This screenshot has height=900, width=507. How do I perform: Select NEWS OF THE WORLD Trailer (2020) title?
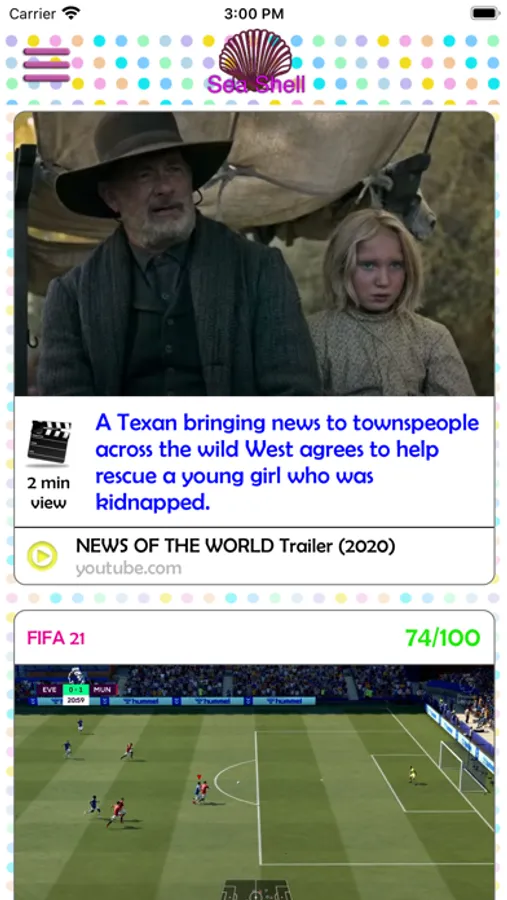(235, 546)
